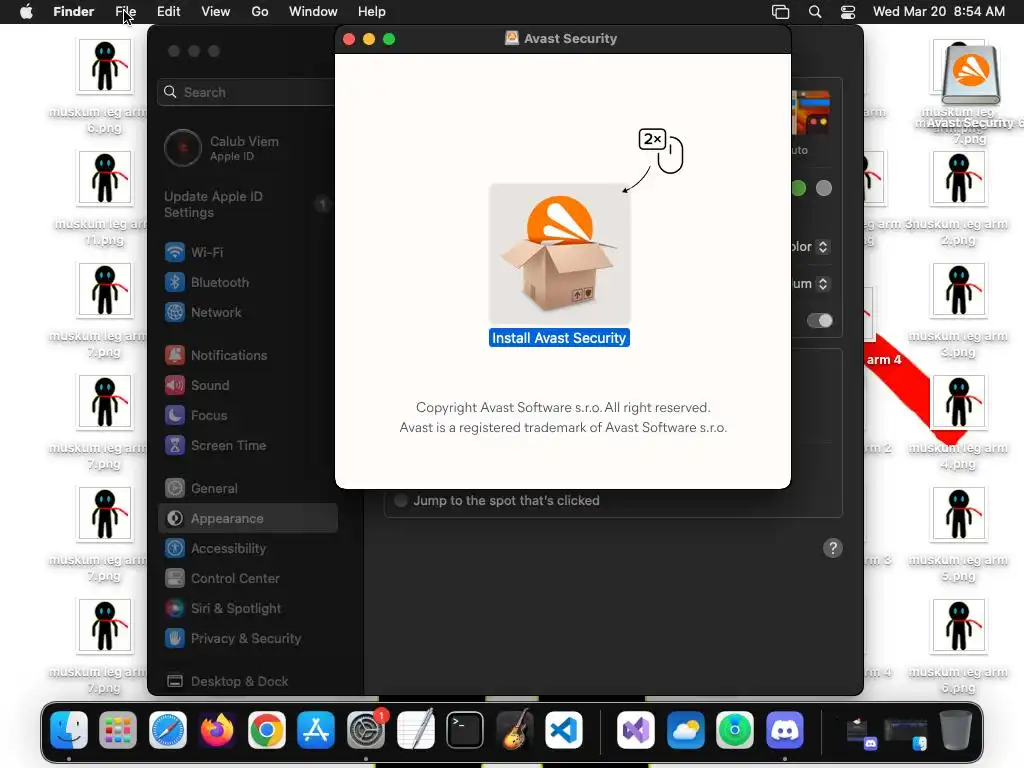Open the Trash in the Dock
The height and width of the screenshot is (768, 1024).
[955, 730]
